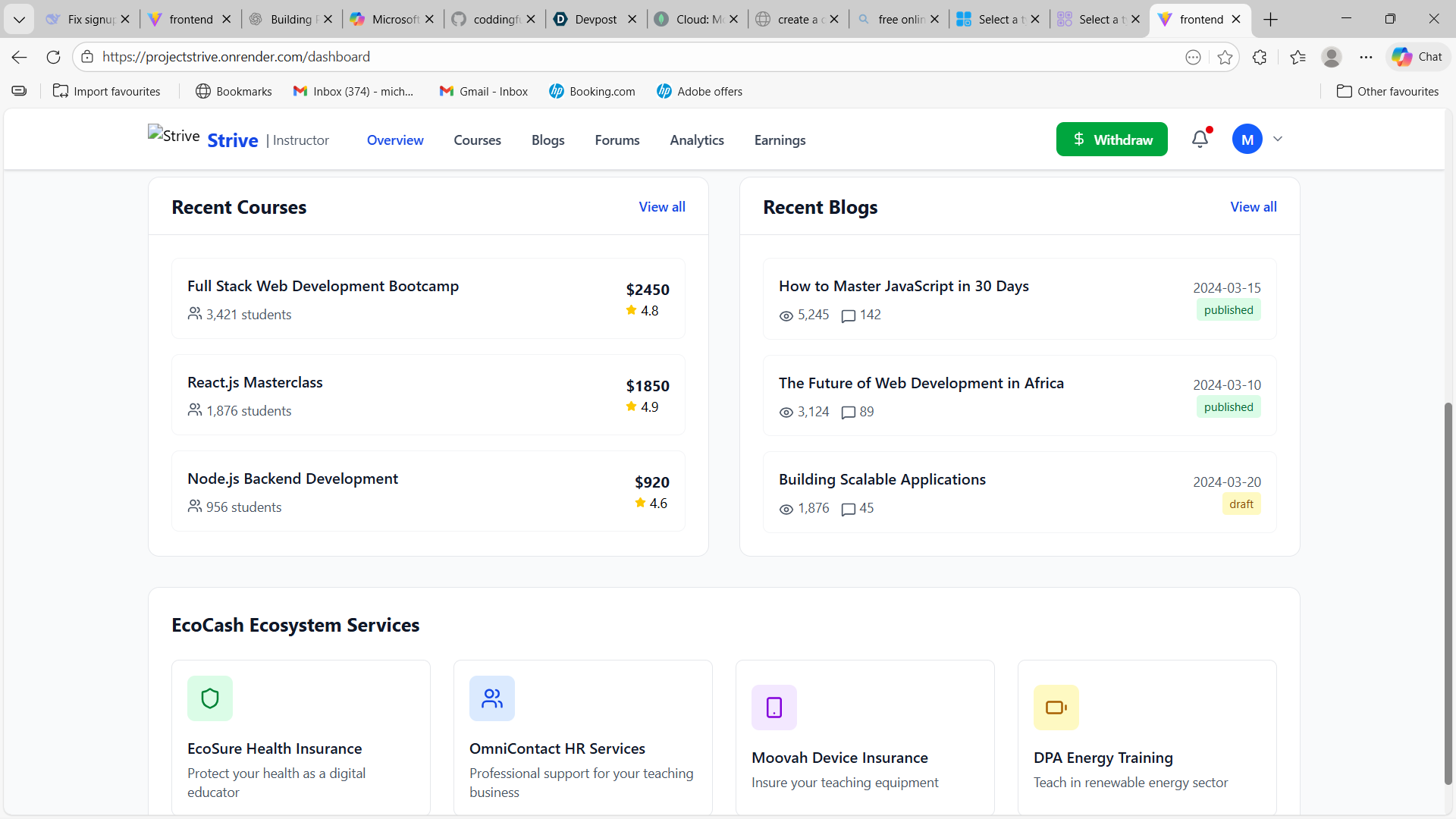Open the browser extensions puzzle icon
This screenshot has width=1456, height=819.
click(x=1260, y=57)
